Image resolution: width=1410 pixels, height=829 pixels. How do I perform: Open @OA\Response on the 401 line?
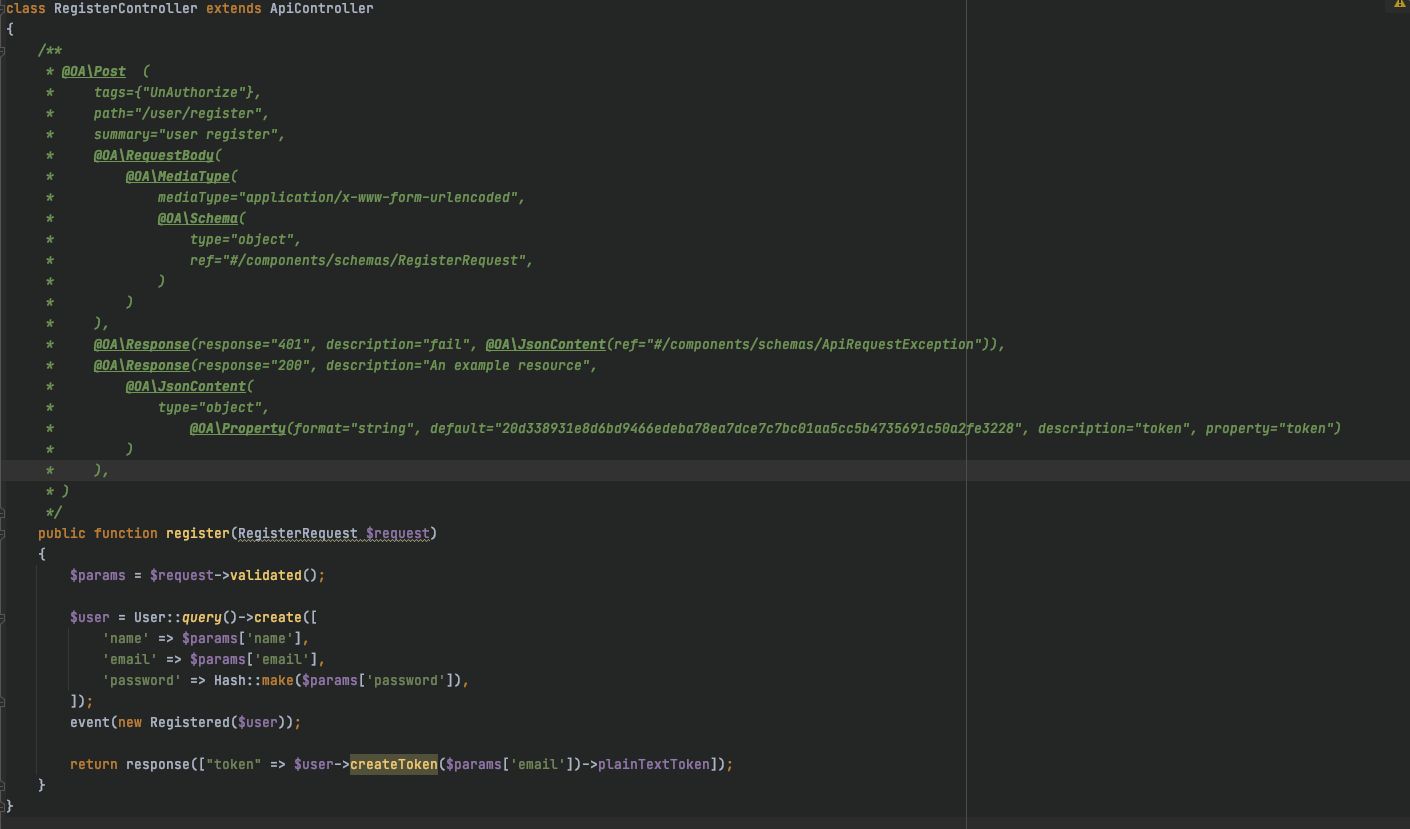pos(142,344)
